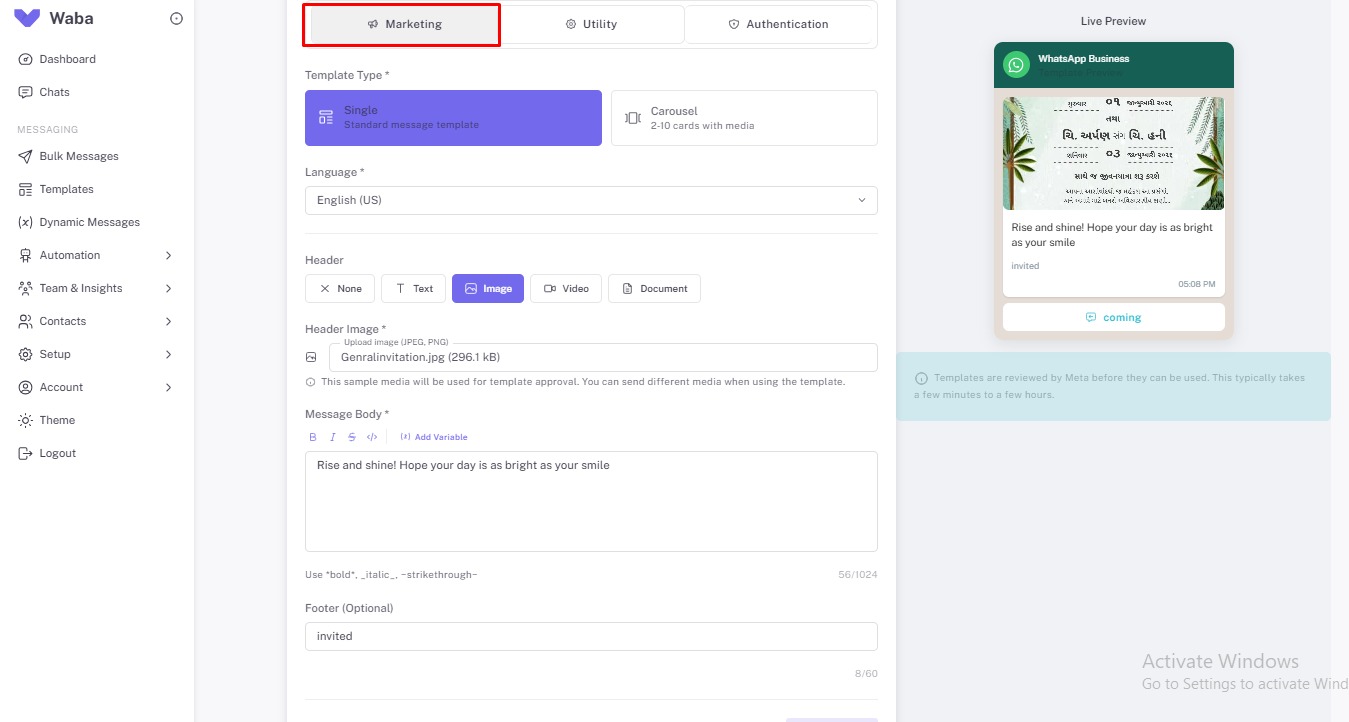
Task: Apply bold formatting in Message Body toolbar
Action: coord(312,437)
